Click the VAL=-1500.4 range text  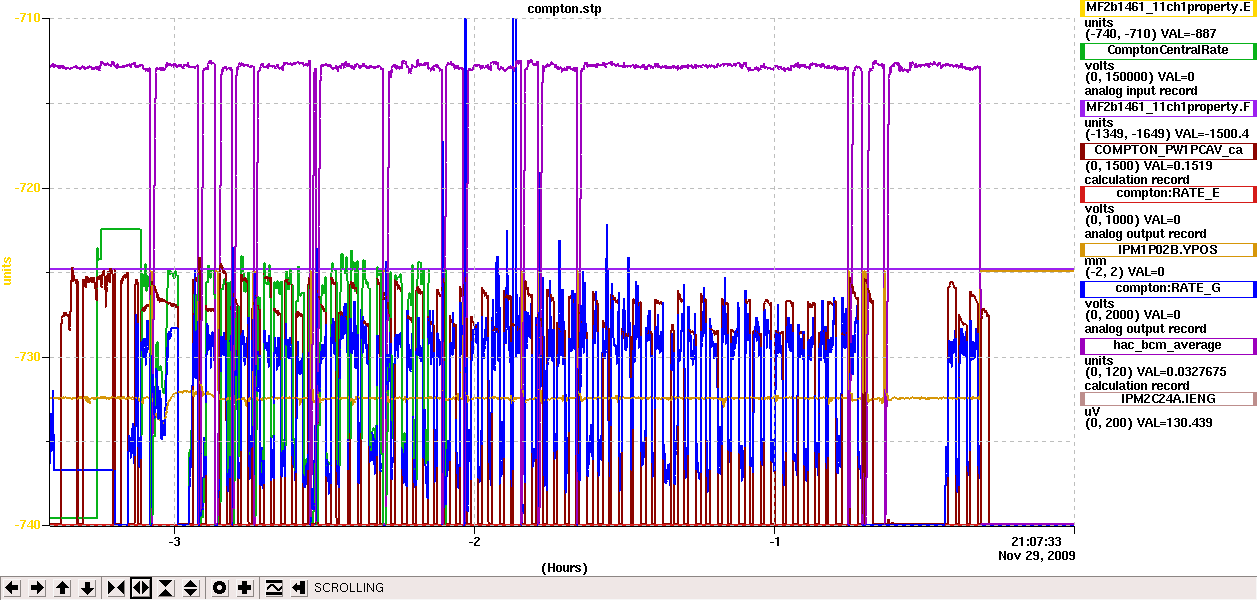(1168, 133)
